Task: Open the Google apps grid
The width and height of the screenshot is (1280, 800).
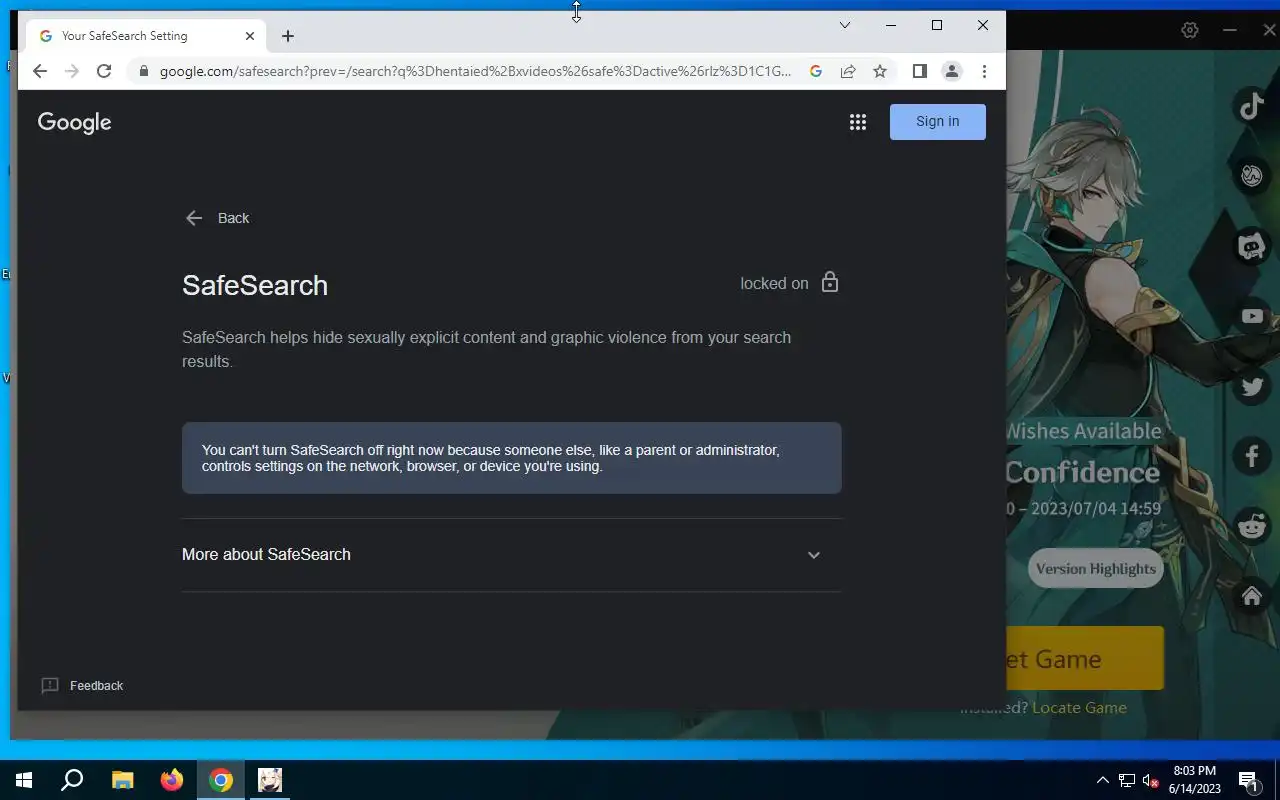Action: [x=858, y=122]
